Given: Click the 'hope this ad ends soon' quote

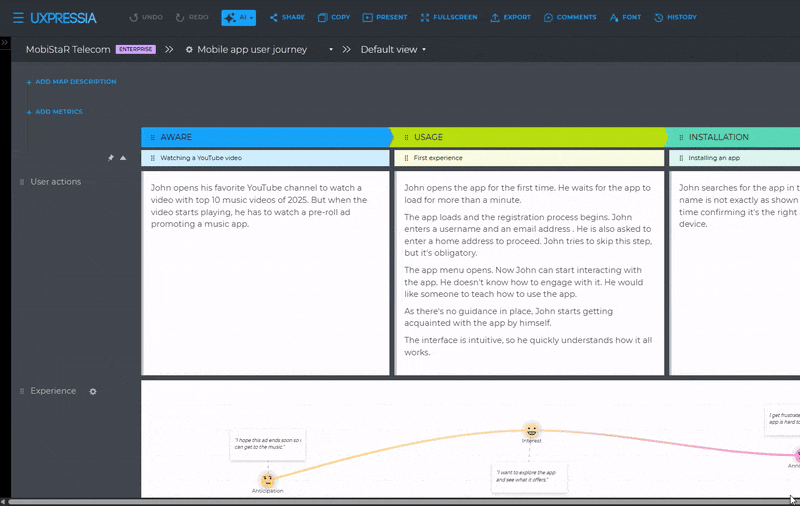Looking at the screenshot, I should (x=268, y=444).
